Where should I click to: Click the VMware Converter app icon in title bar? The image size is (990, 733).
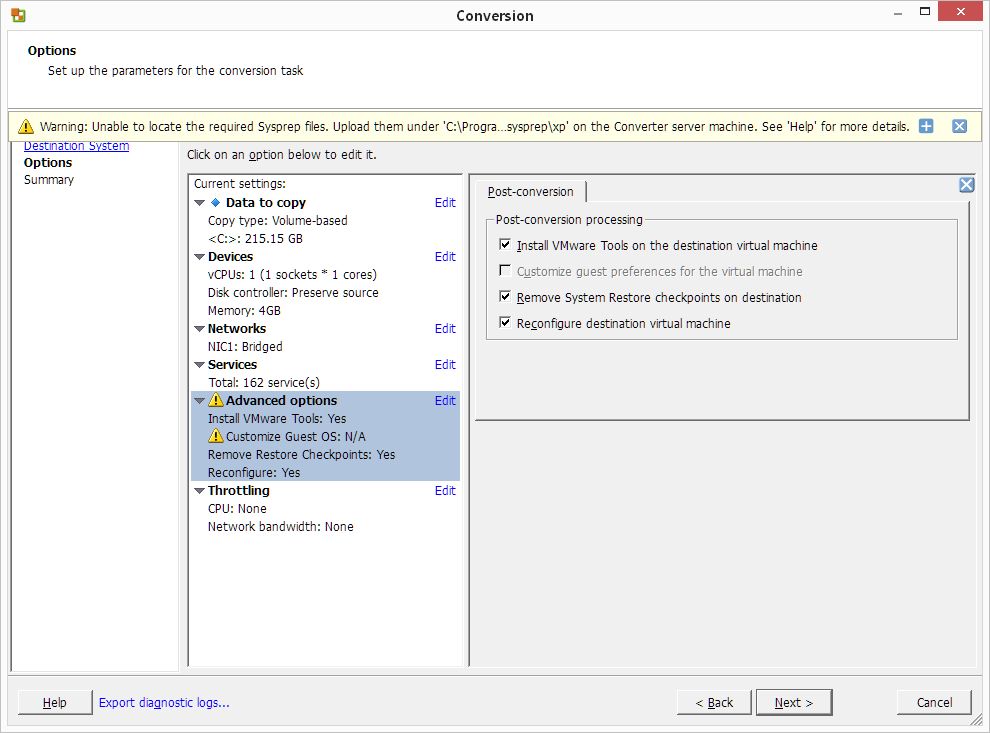coord(18,15)
